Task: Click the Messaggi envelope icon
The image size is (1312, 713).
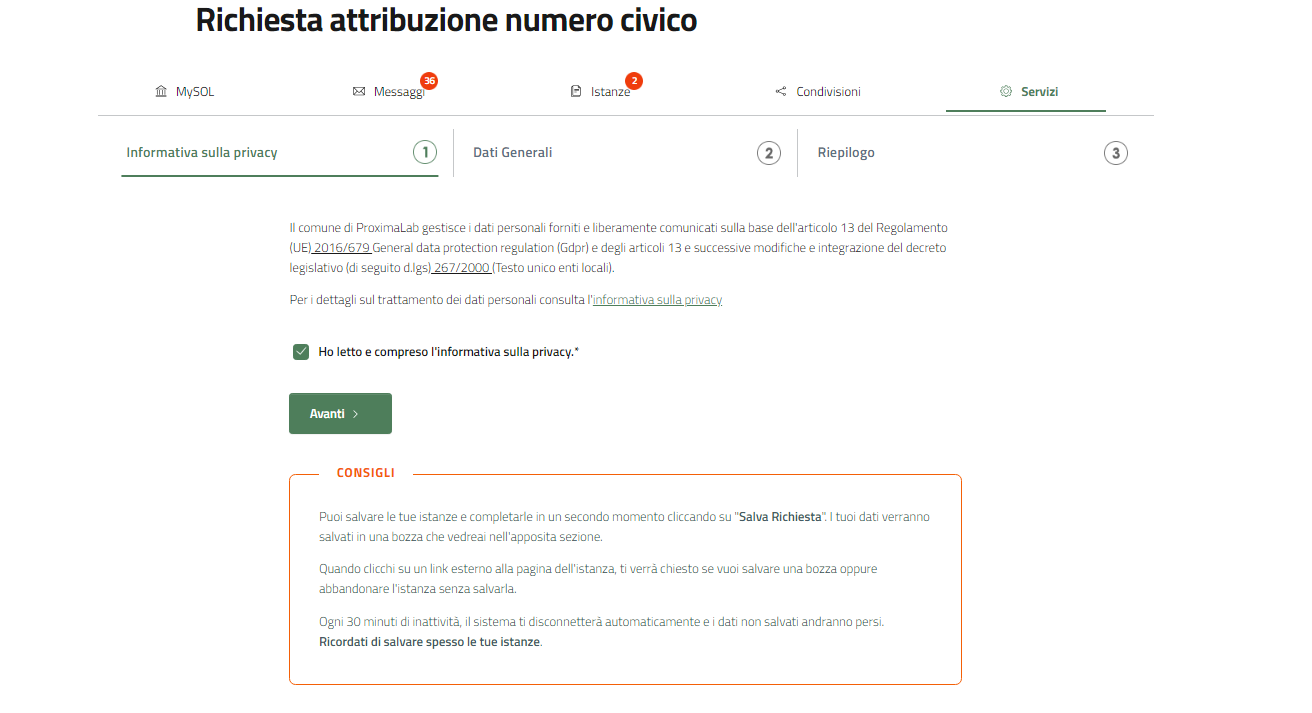Action: pos(359,92)
